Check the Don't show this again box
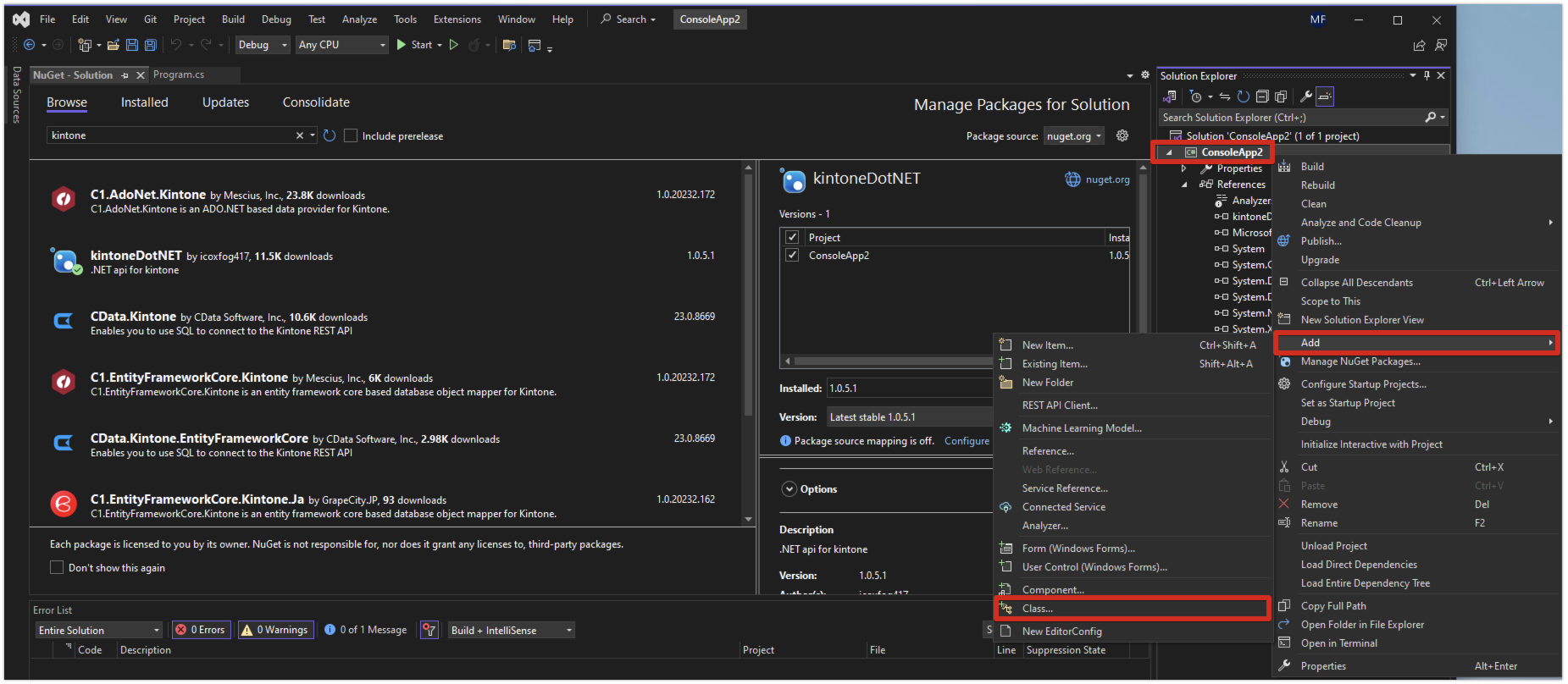 (x=57, y=568)
